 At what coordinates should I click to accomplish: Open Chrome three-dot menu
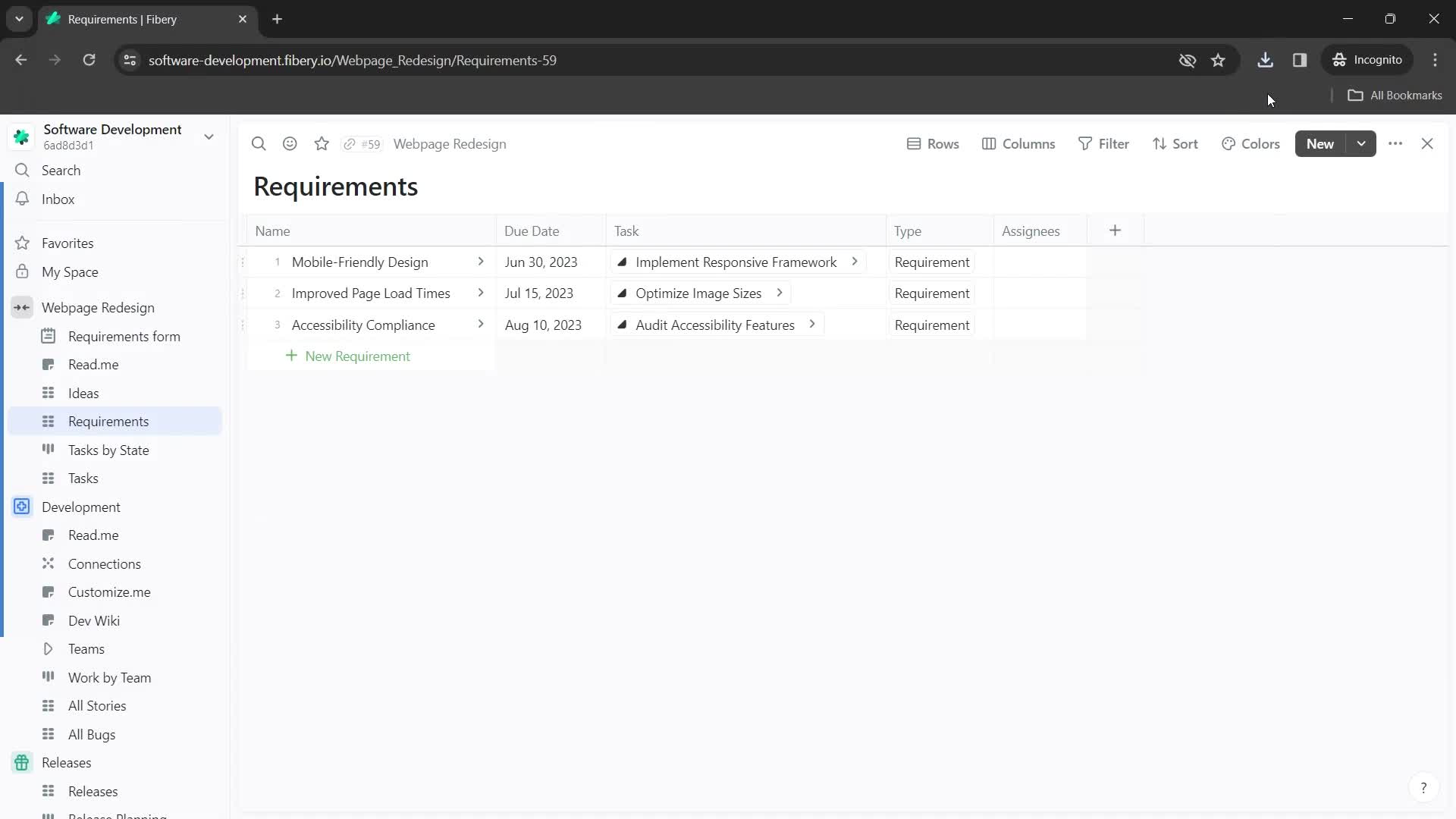pos(1435,60)
